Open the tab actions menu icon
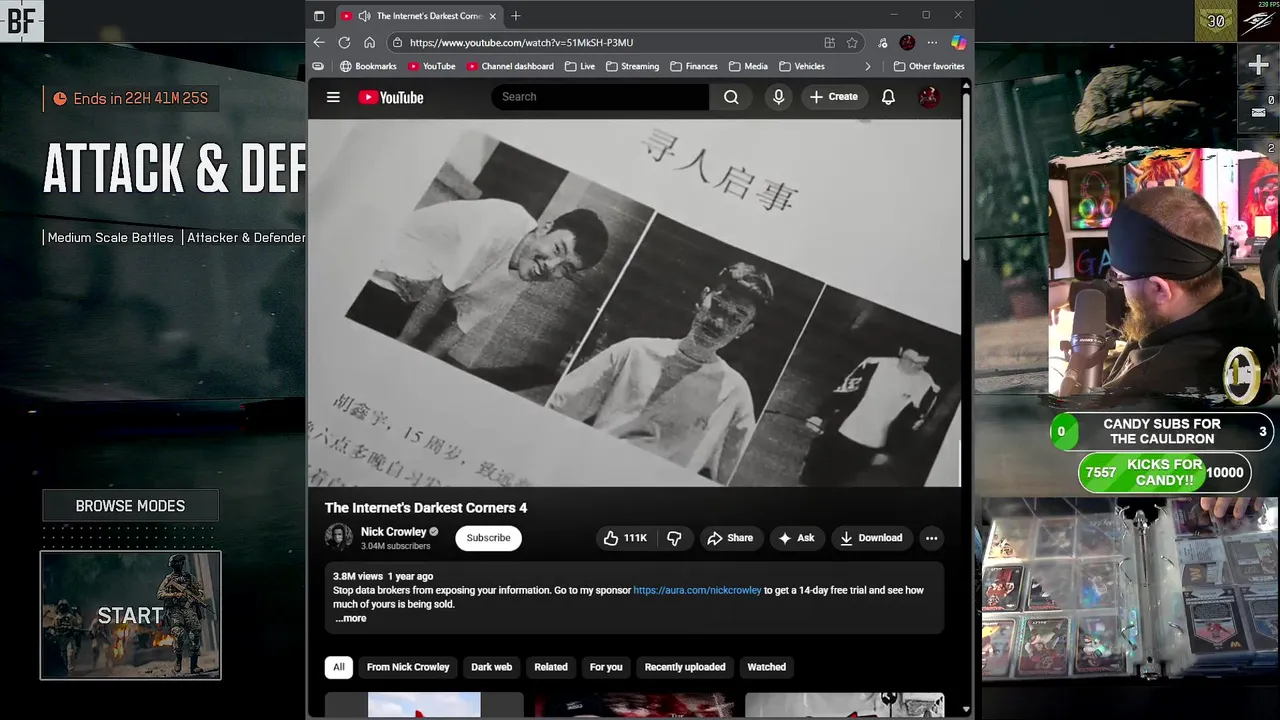This screenshot has height=720, width=1280. 319,16
